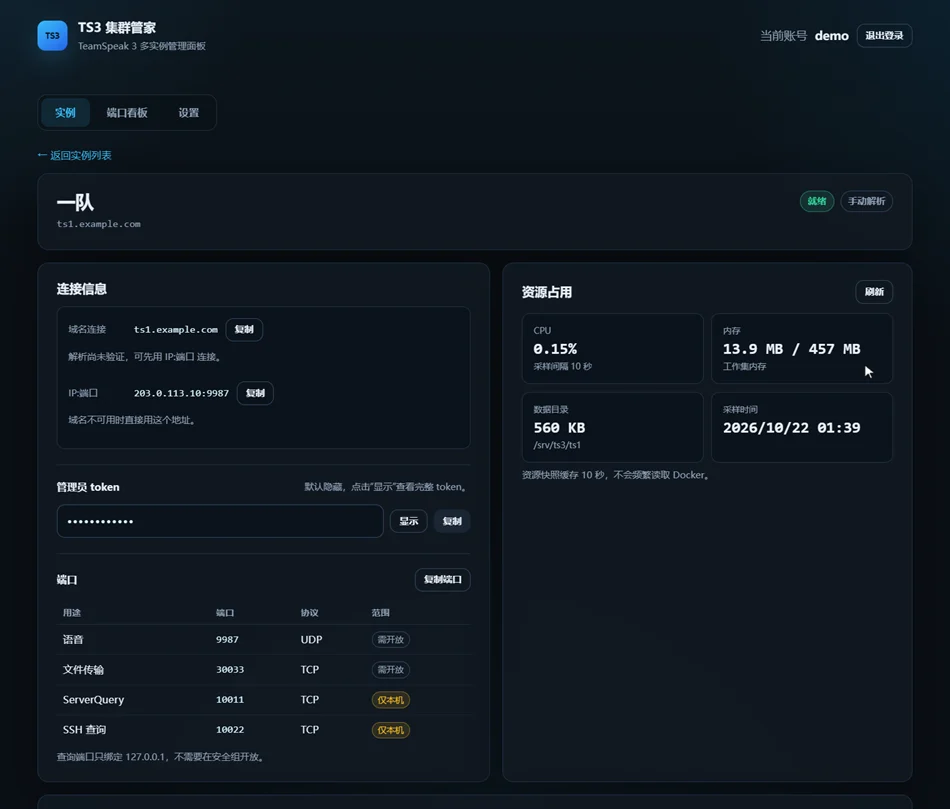
Task: Click the CPU value 0.15%
Action: [555, 349]
